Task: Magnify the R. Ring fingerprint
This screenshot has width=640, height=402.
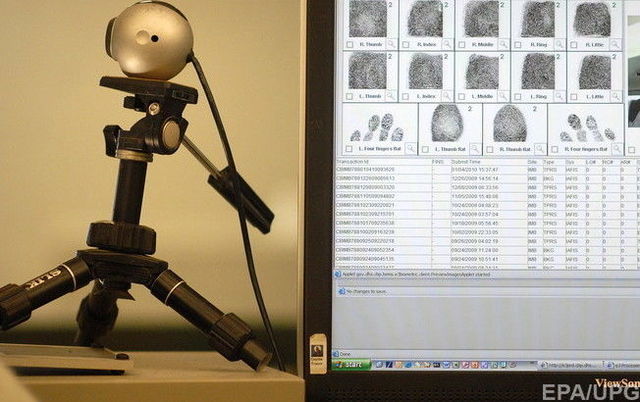Action: pyautogui.click(x=560, y=44)
